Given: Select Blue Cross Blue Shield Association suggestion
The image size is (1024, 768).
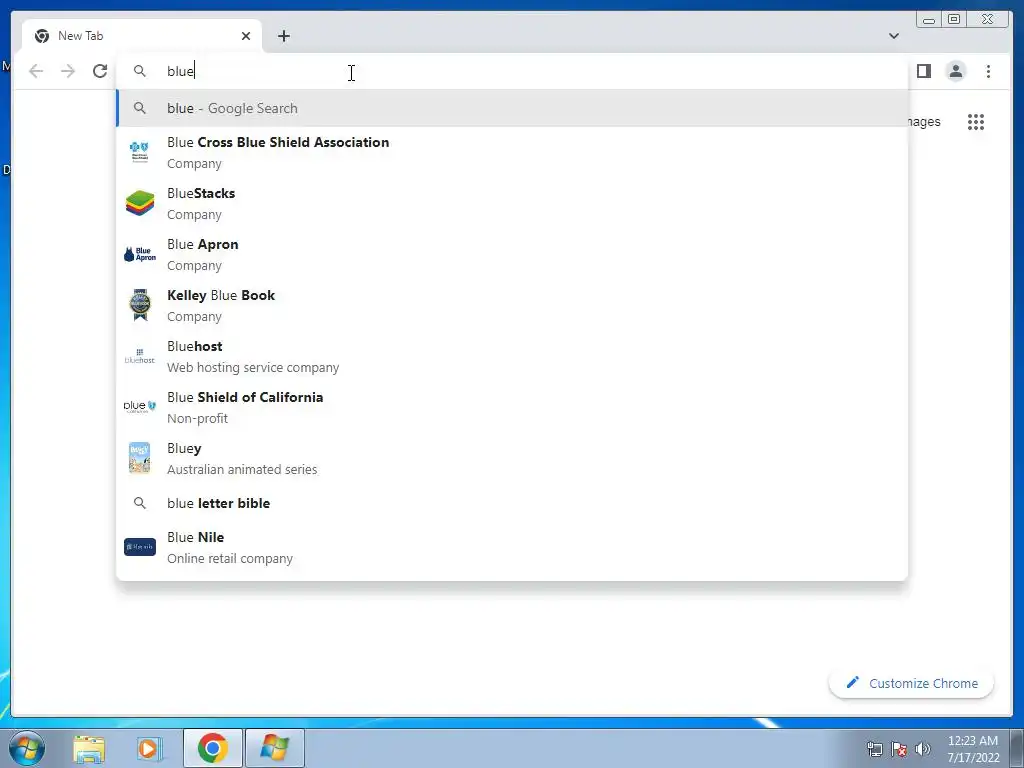Looking at the screenshot, I should pos(512,152).
